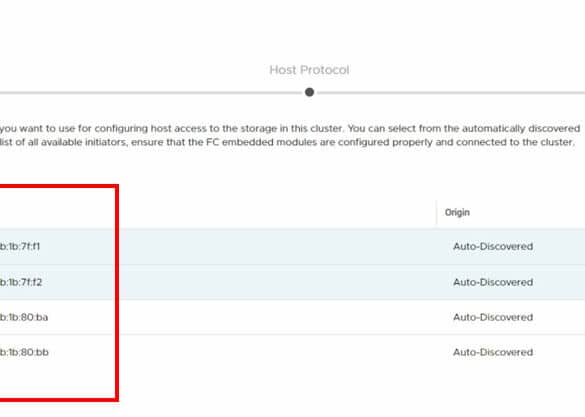Click empty space below the 80:bb initiator
Screen dimensions: 585x417
(56, 379)
